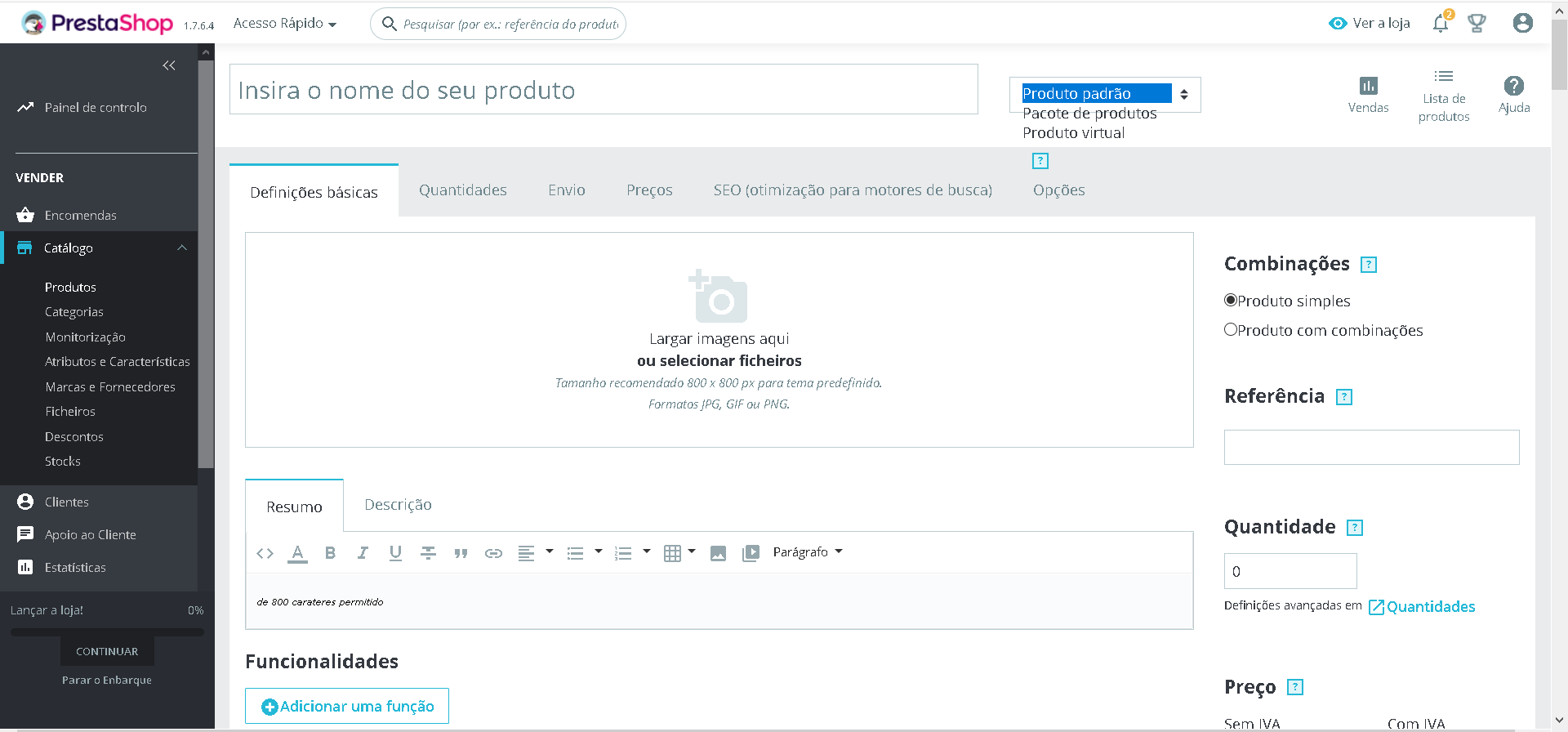This screenshot has width=1568, height=732.
Task: Click help icon below product type list
Action: coord(1040,161)
